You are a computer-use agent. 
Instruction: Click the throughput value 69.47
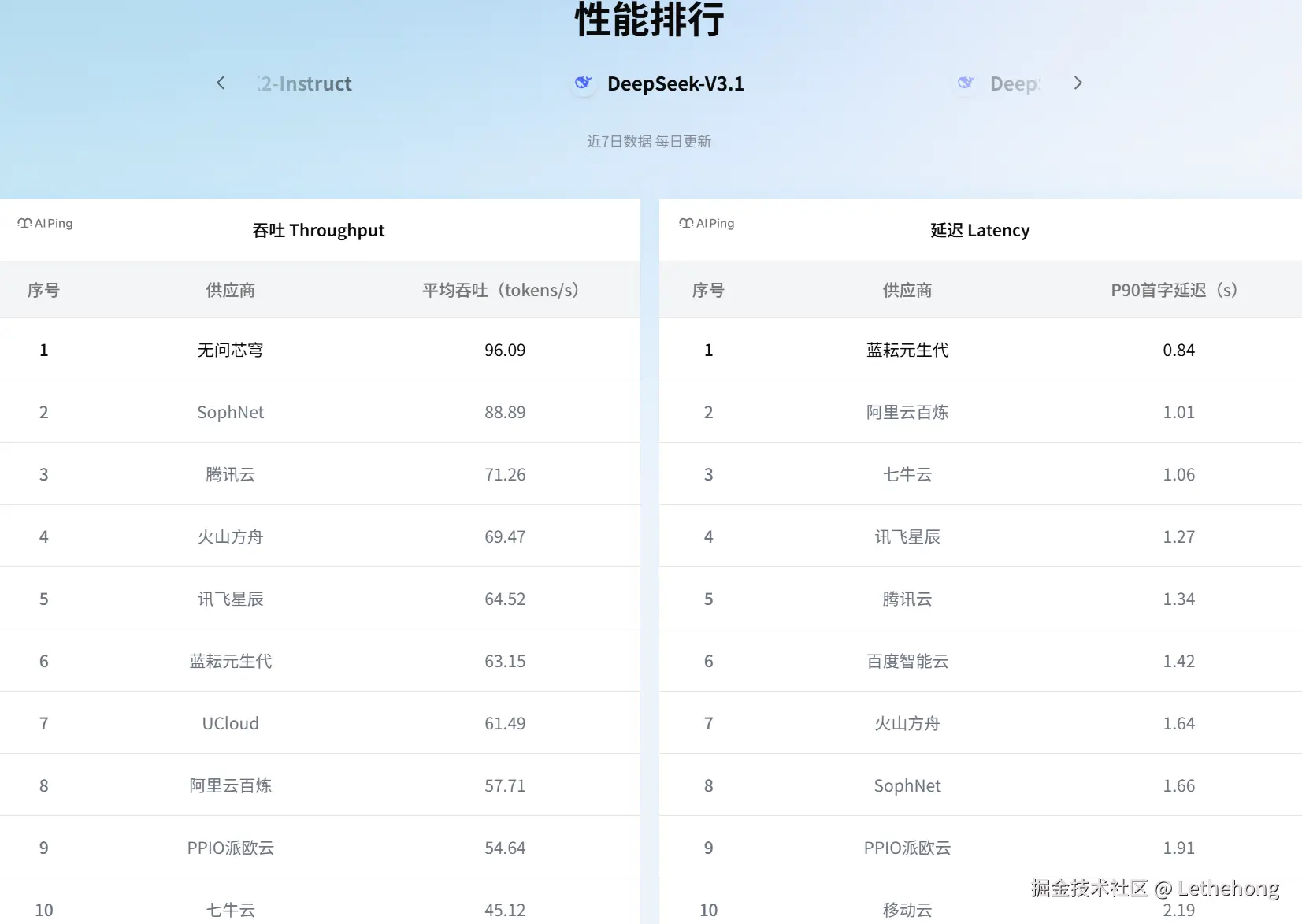(x=505, y=536)
